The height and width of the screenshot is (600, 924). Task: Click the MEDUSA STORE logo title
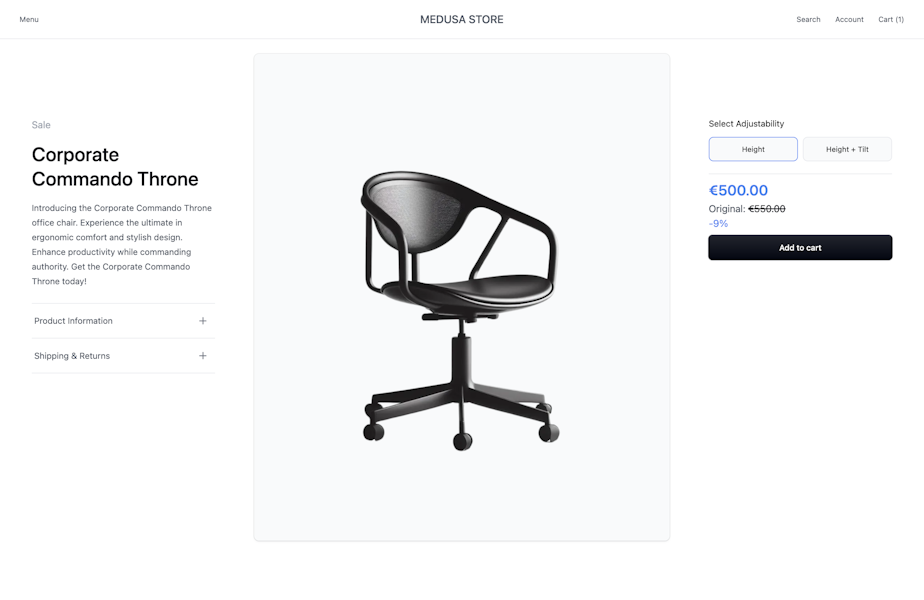click(x=461, y=19)
